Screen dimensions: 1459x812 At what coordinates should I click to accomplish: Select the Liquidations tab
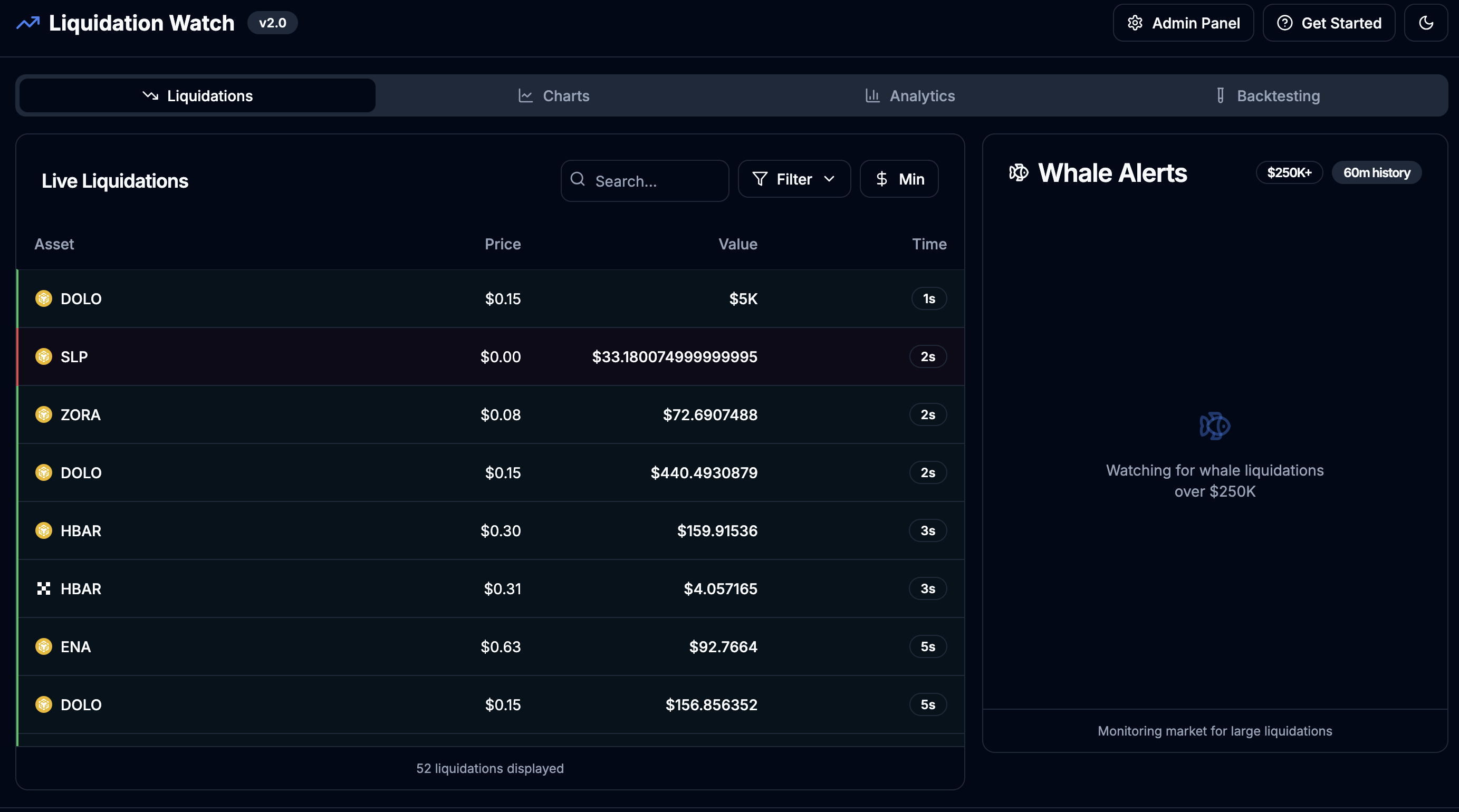pyautogui.click(x=197, y=95)
